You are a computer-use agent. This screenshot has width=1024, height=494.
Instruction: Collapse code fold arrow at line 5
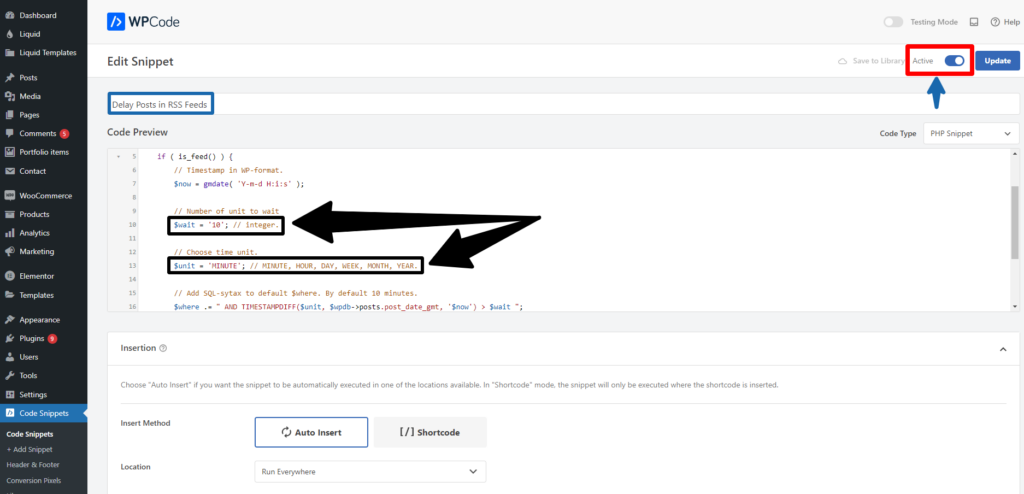(x=118, y=157)
